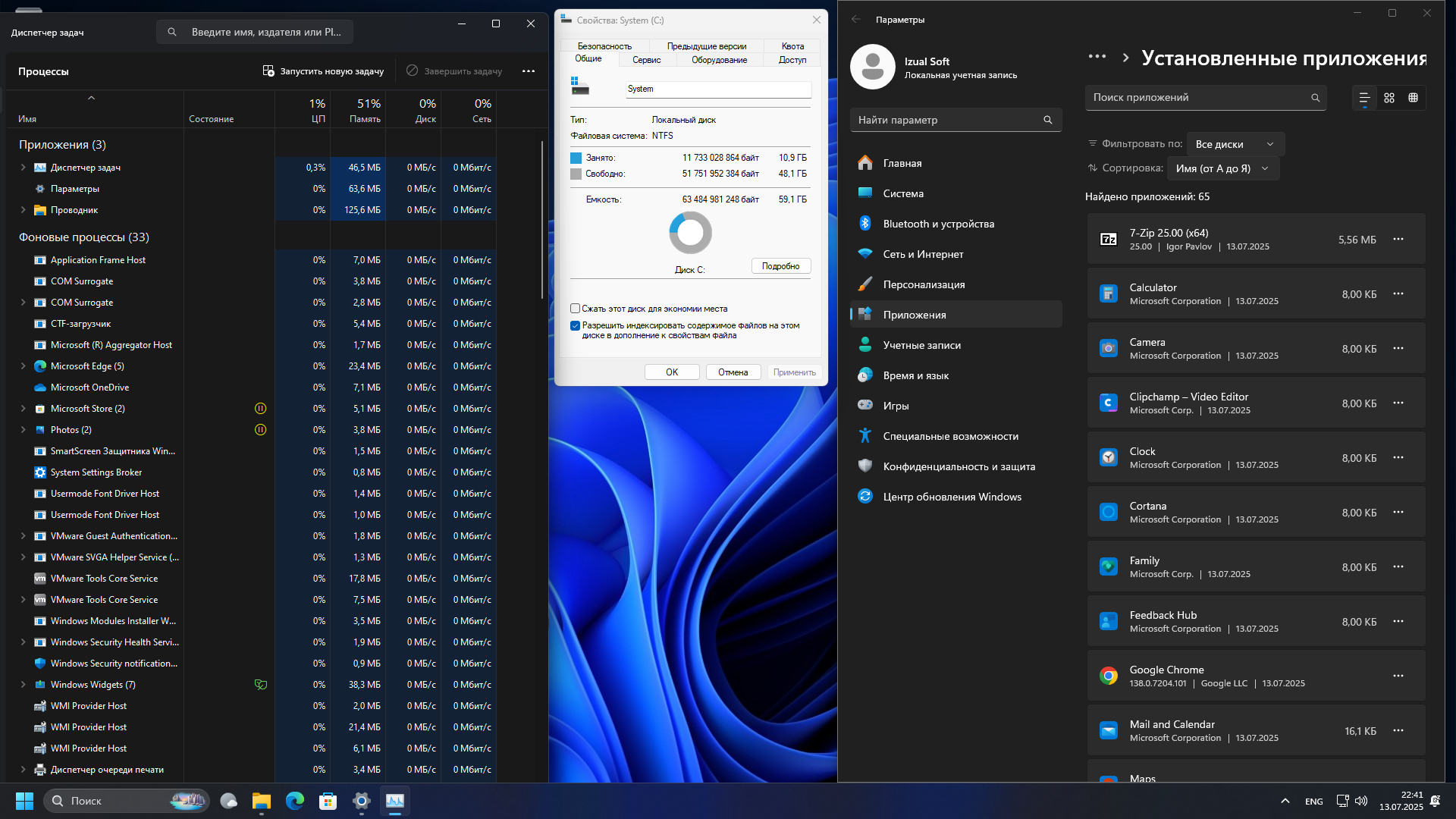
Task: Switch to the Доступ tab
Action: (x=792, y=60)
